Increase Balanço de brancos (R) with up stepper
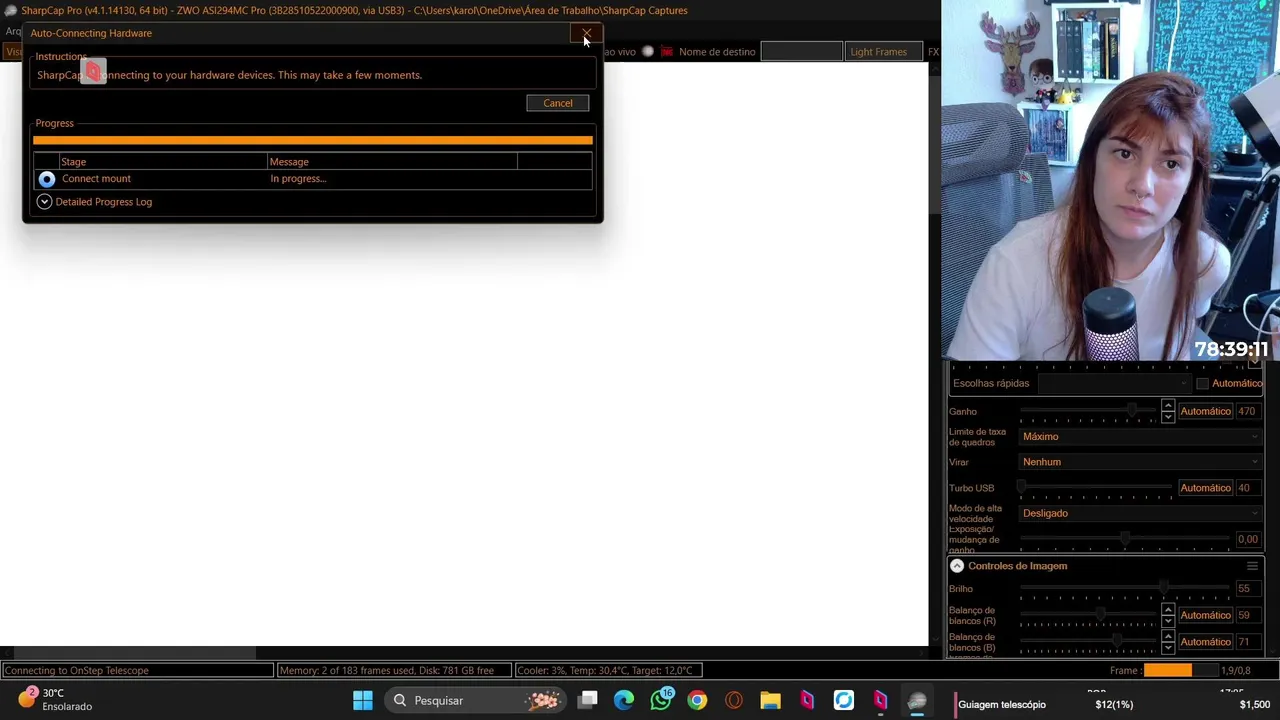 tap(1167, 610)
